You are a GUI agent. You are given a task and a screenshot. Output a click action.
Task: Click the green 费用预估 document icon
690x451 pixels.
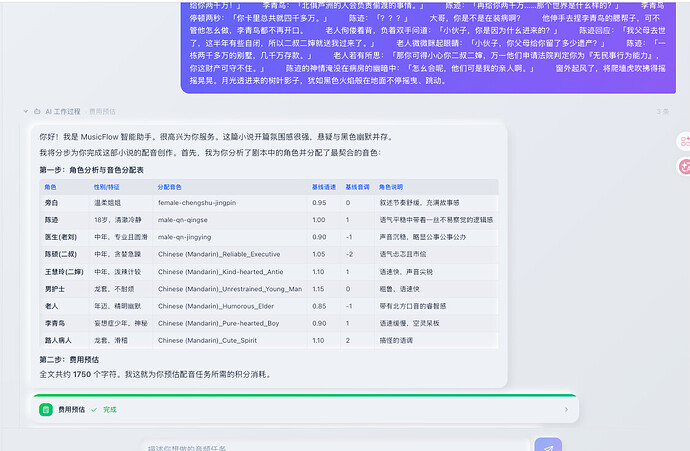coord(46,410)
